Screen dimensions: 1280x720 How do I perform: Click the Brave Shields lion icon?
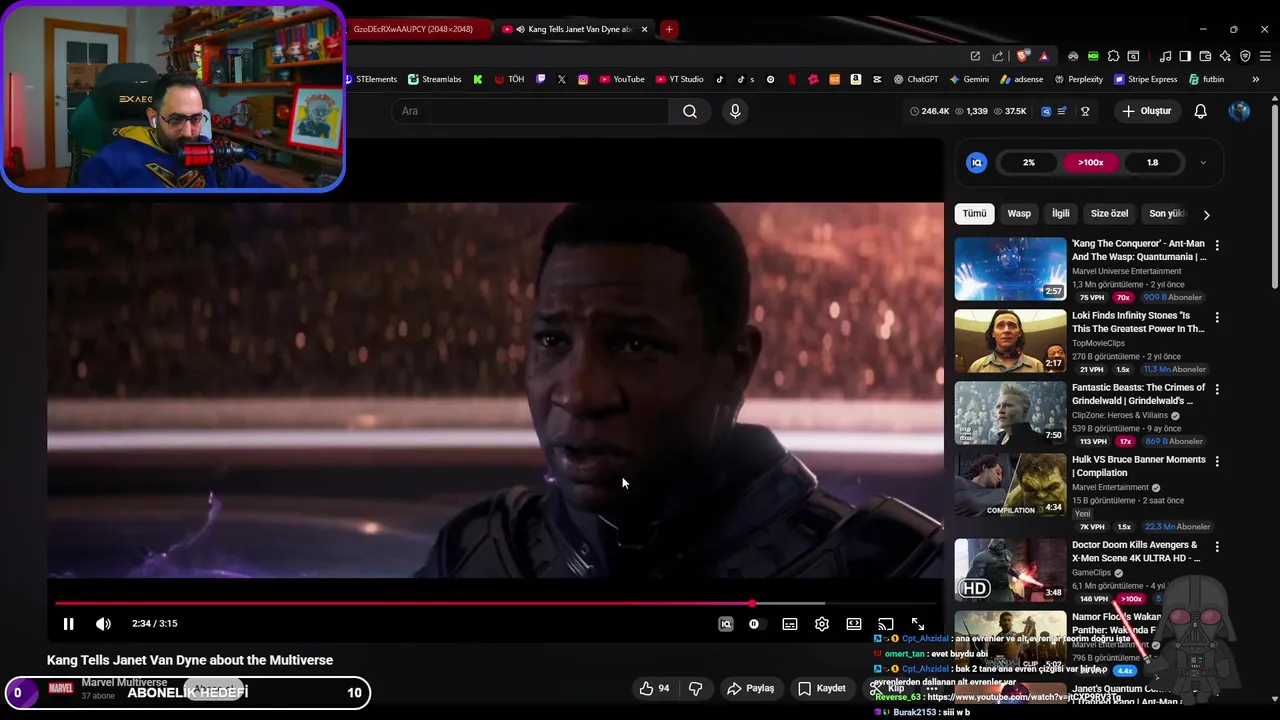1022,56
